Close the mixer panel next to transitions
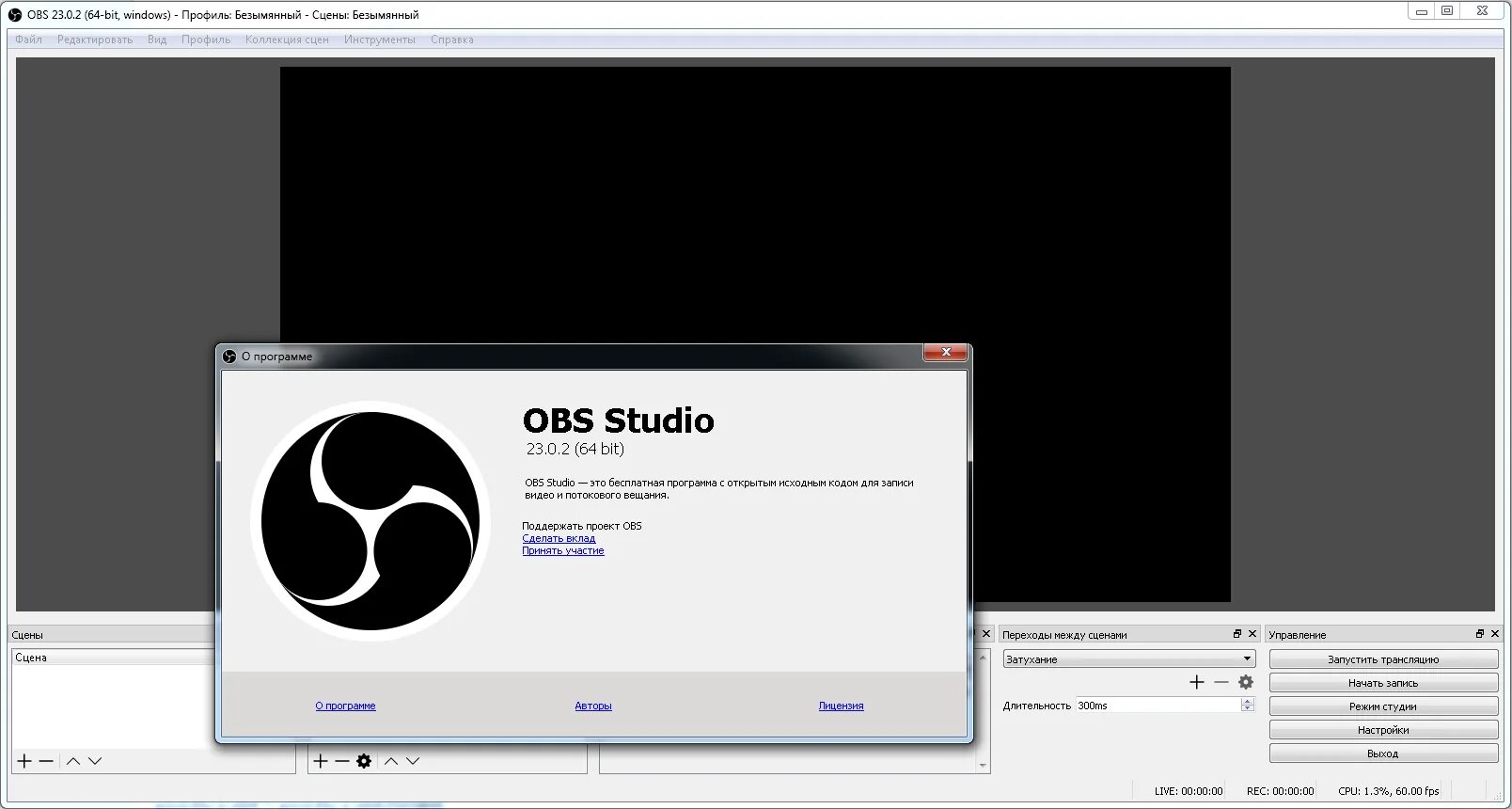Viewport: 1512px width, 809px height. pos(986,634)
